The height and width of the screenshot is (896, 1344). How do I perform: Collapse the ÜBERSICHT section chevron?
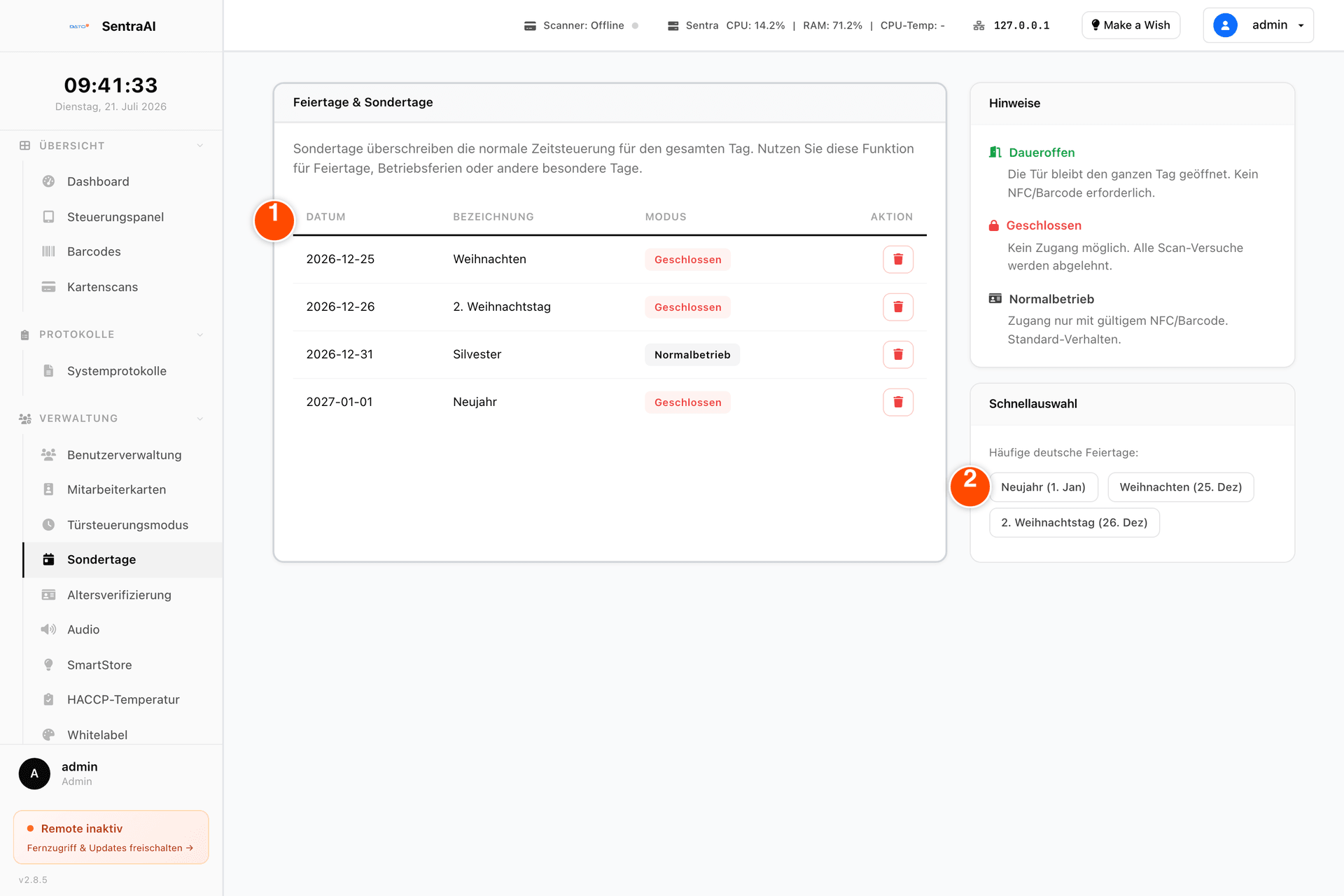click(x=200, y=146)
